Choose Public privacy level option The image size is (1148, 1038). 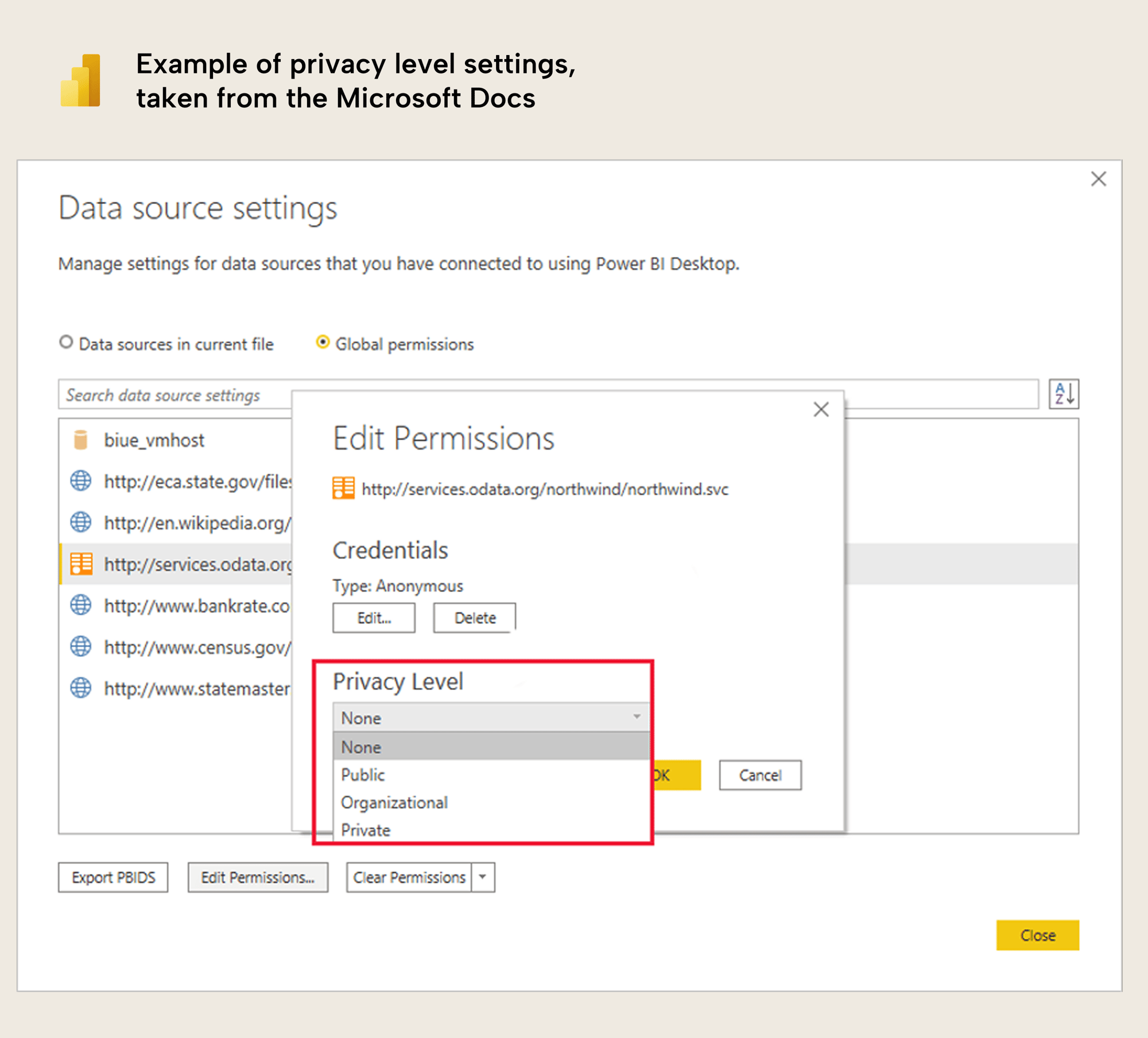491,774
